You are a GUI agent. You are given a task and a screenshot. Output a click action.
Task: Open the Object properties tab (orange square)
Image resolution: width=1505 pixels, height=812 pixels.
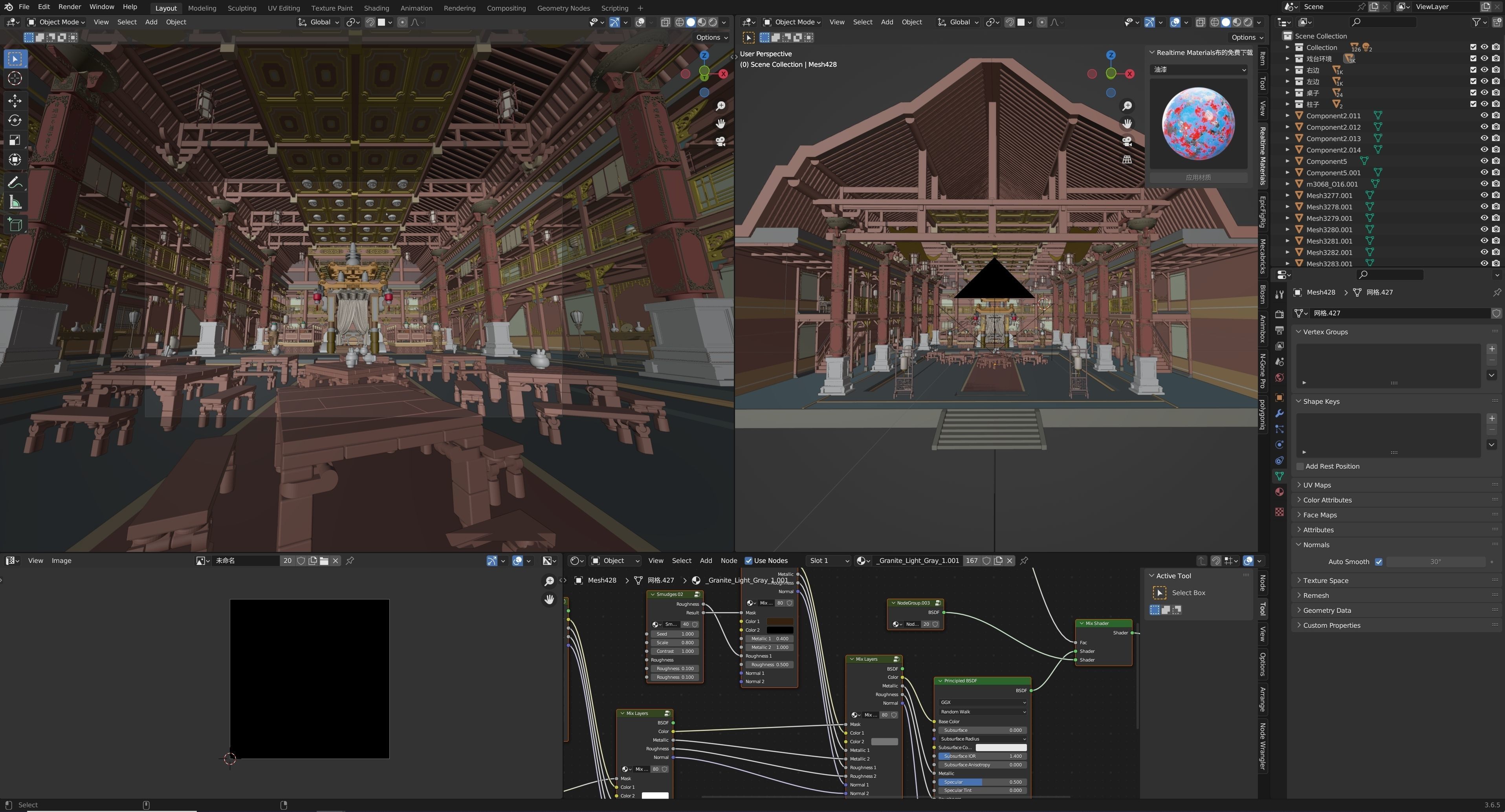1280,398
